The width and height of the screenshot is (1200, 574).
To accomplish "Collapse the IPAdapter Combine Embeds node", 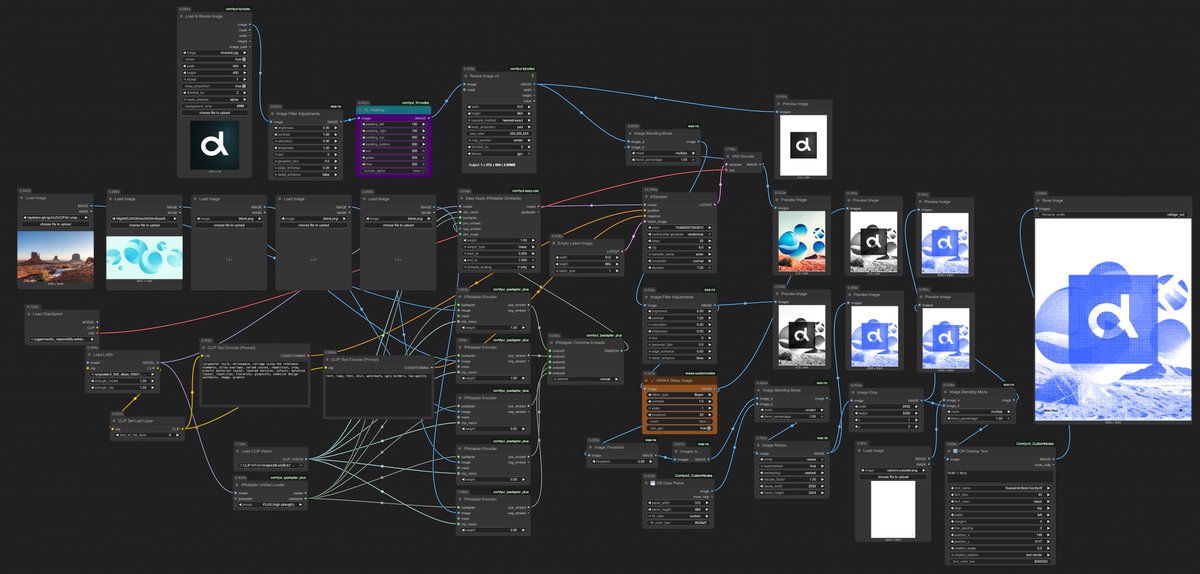I will coord(552,343).
